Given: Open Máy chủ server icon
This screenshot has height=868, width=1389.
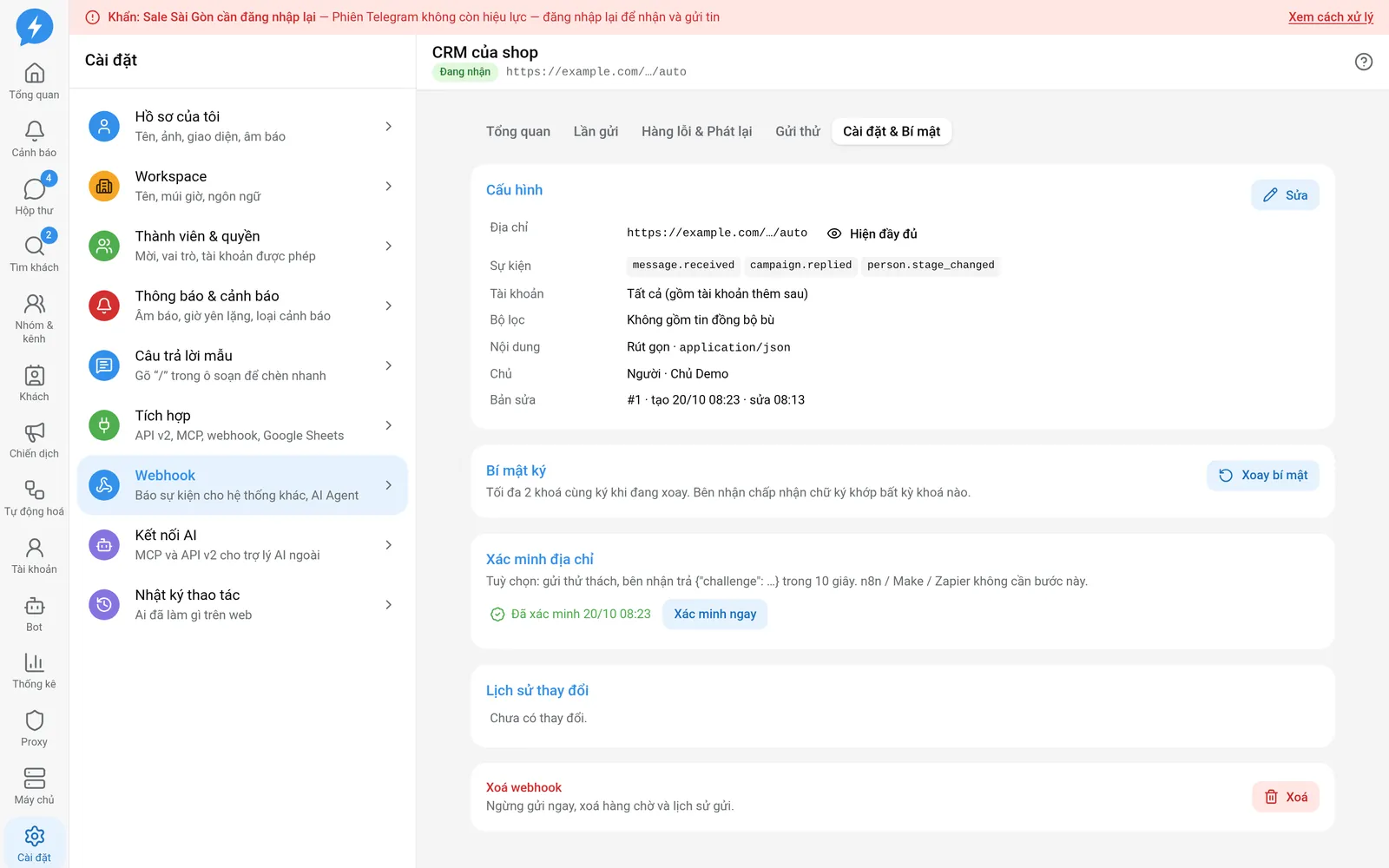Looking at the screenshot, I should [35, 786].
